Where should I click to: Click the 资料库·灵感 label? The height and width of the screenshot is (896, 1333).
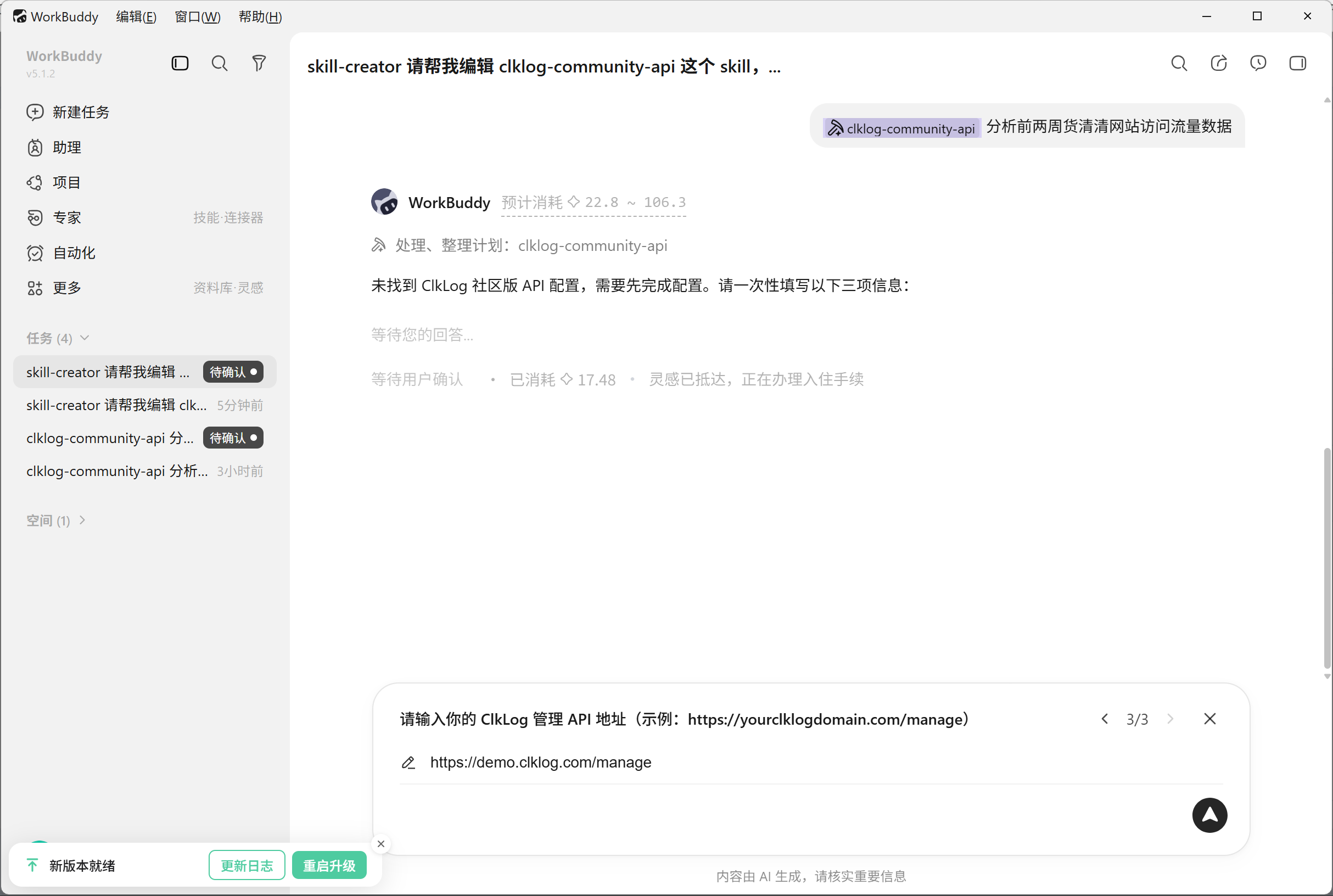[228, 288]
